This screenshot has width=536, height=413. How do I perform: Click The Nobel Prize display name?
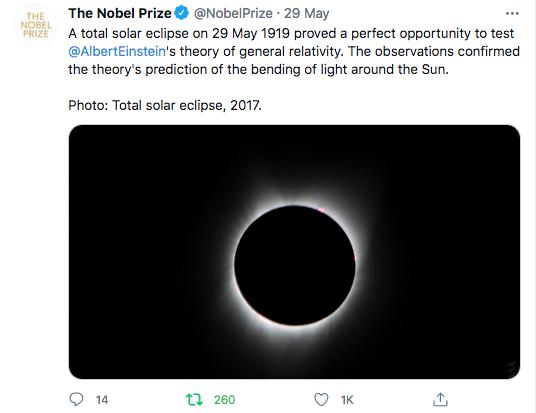coord(120,13)
